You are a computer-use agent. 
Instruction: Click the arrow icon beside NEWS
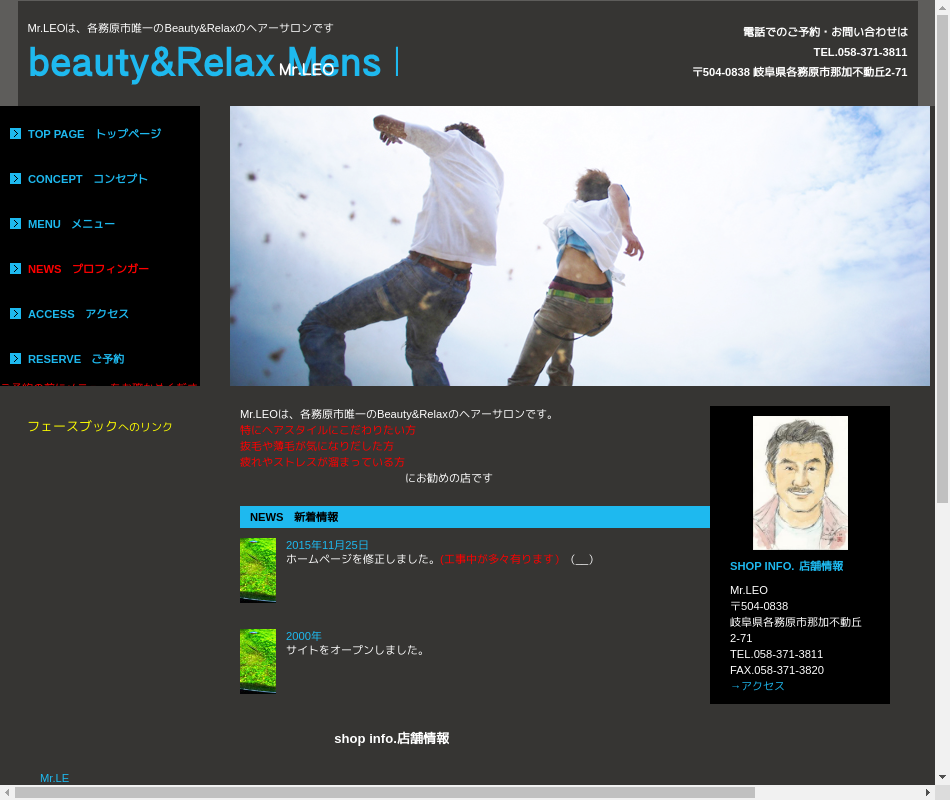click(x=15, y=269)
